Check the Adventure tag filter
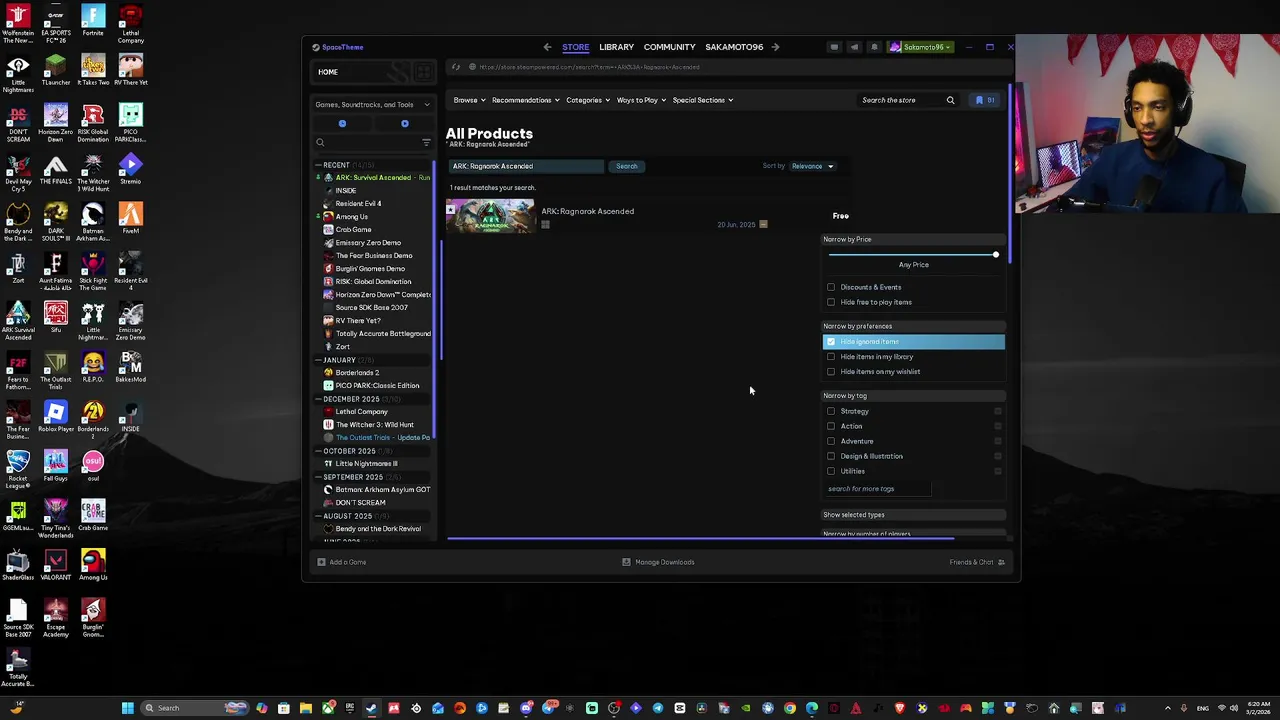This screenshot has width=1280, height=720. coord(831,441)
